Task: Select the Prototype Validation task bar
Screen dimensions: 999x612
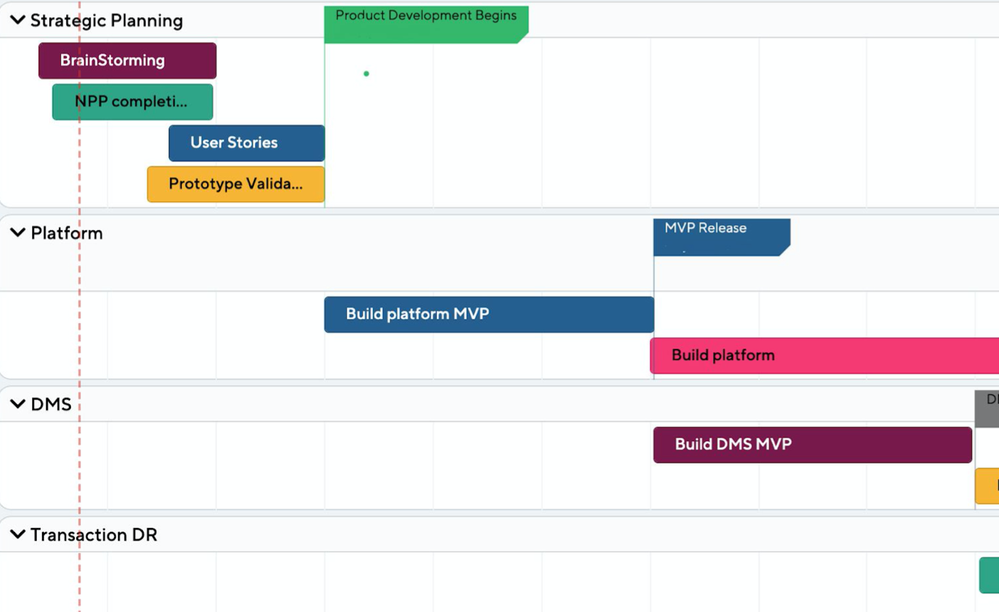Action: point(236,184)
